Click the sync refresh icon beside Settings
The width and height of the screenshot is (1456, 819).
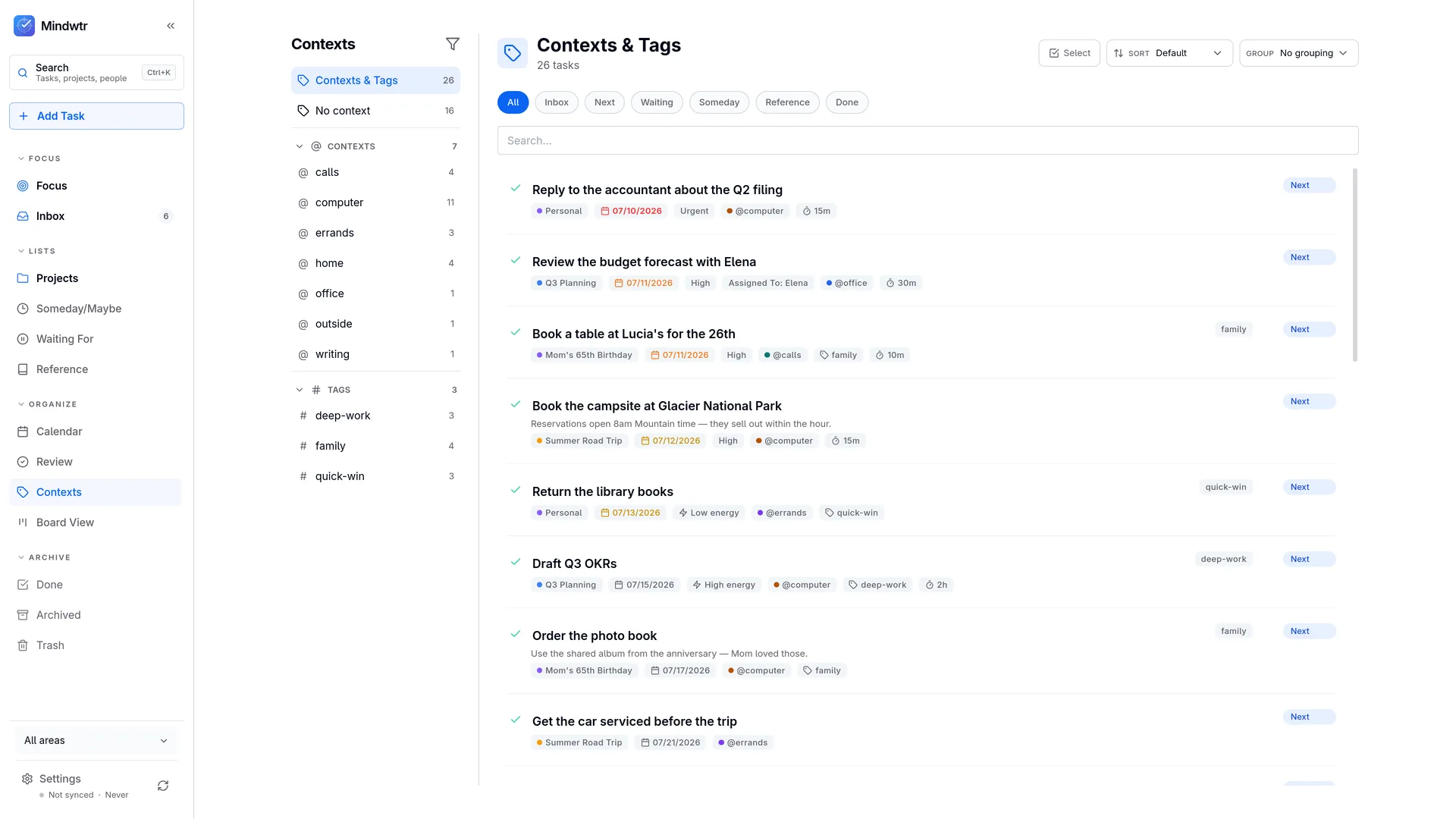pyautogui.click(x=163, y=786)
